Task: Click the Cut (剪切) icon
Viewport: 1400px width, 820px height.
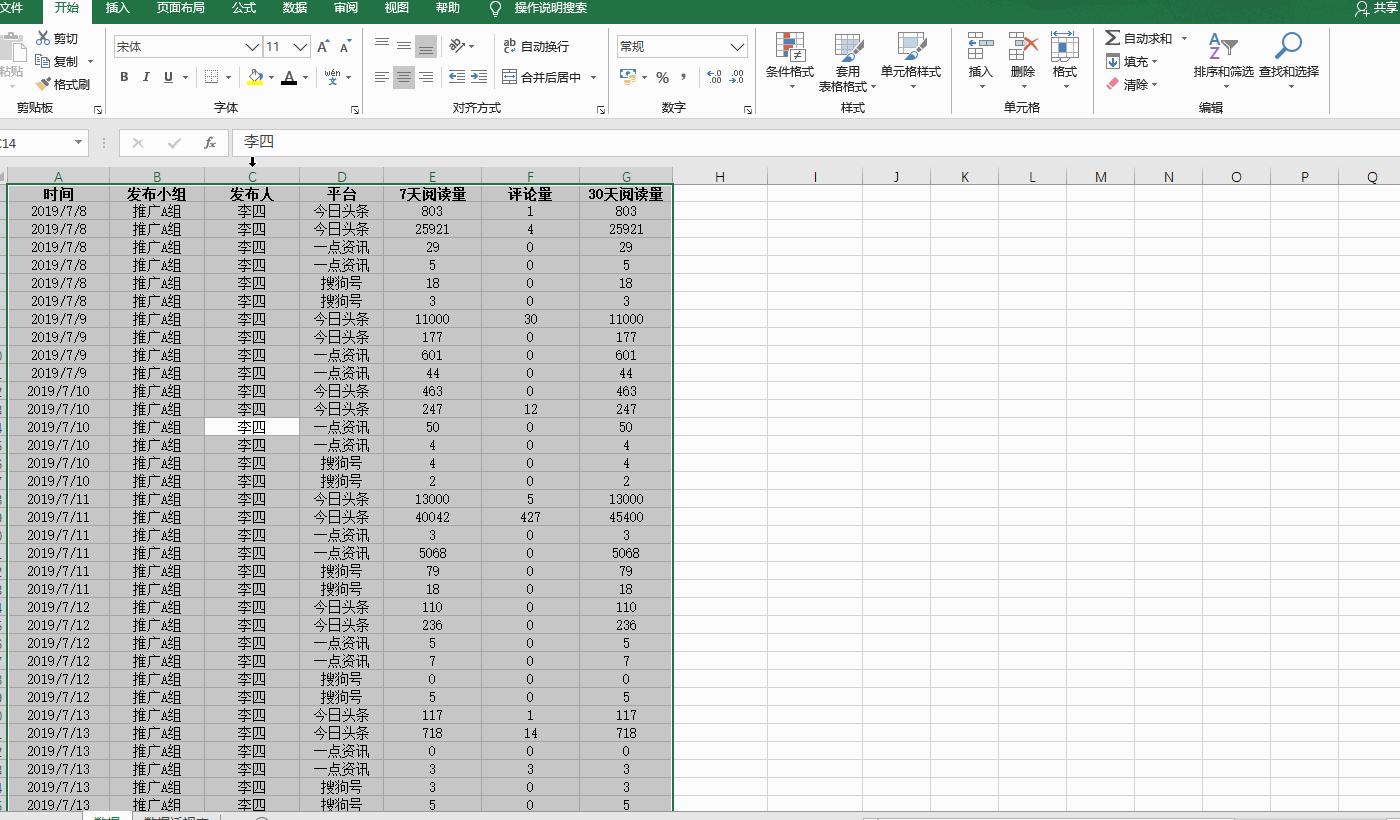Action: [x=43, y=38]
